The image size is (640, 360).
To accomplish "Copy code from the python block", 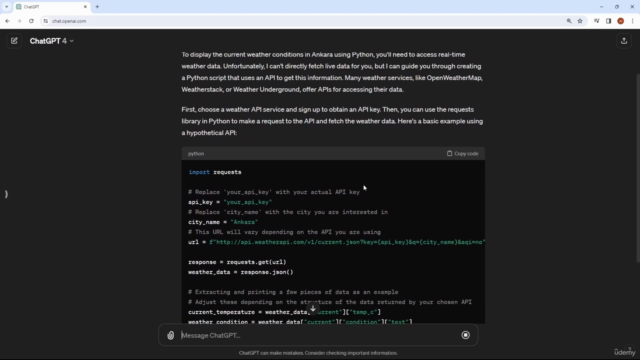I will point(462,153).
